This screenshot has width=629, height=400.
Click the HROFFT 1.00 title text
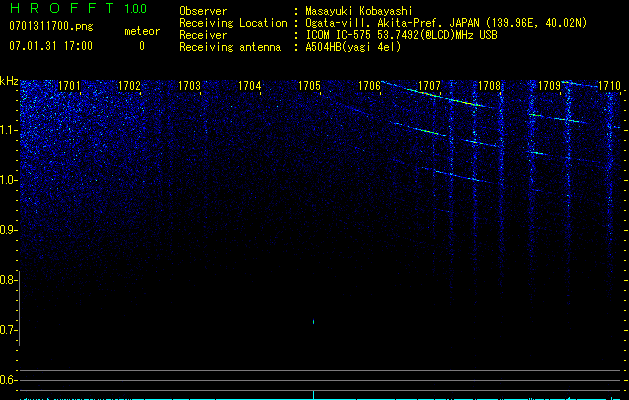point(78,8)
